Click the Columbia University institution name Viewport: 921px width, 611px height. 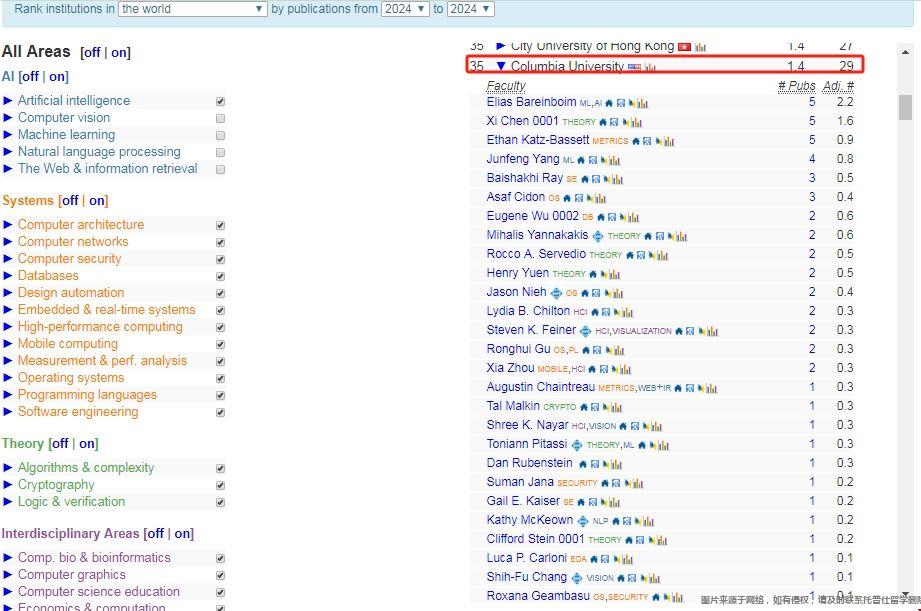pyautogui.click(x=567, y=66)
